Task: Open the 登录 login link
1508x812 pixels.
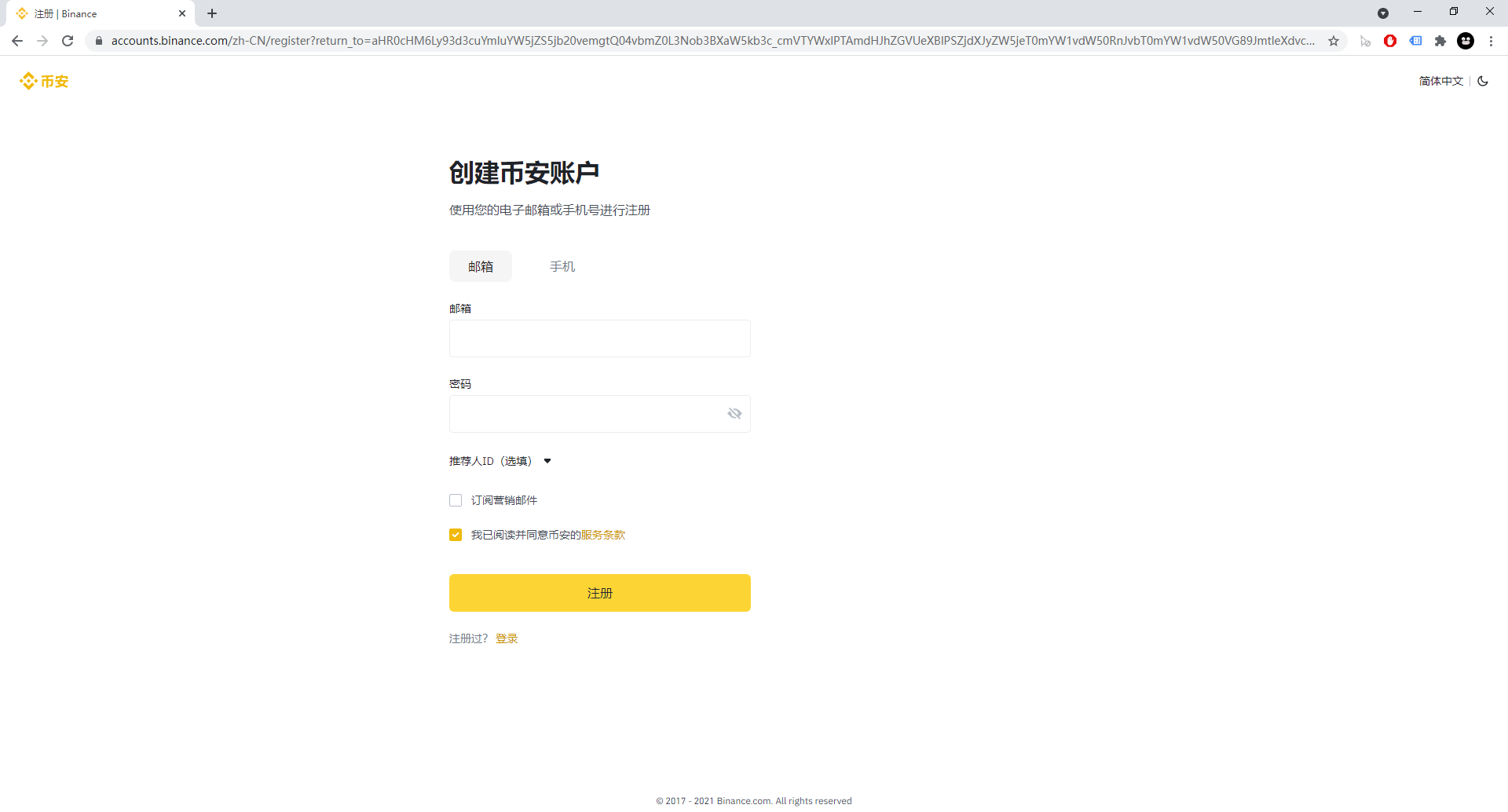Action: tap(507, 638)
